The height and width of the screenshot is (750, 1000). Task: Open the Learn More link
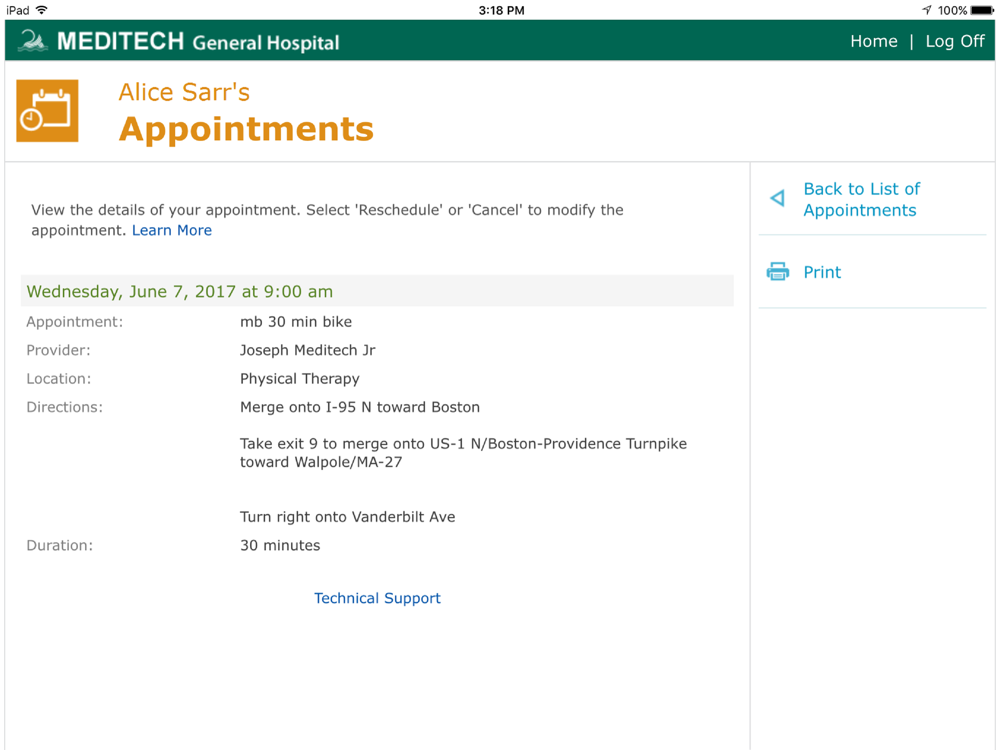[x=172, y=230]
